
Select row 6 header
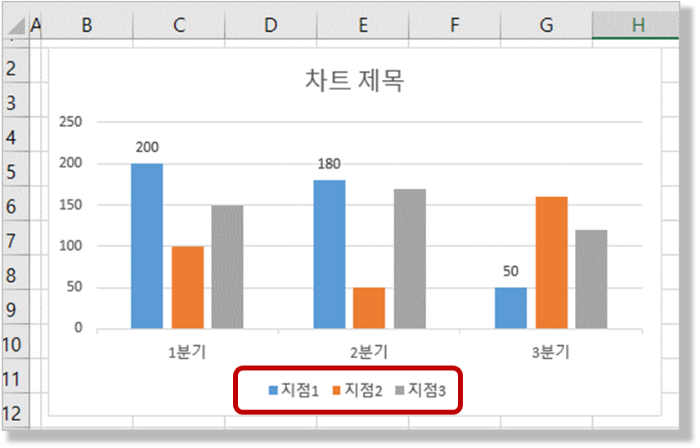(15, 203)
